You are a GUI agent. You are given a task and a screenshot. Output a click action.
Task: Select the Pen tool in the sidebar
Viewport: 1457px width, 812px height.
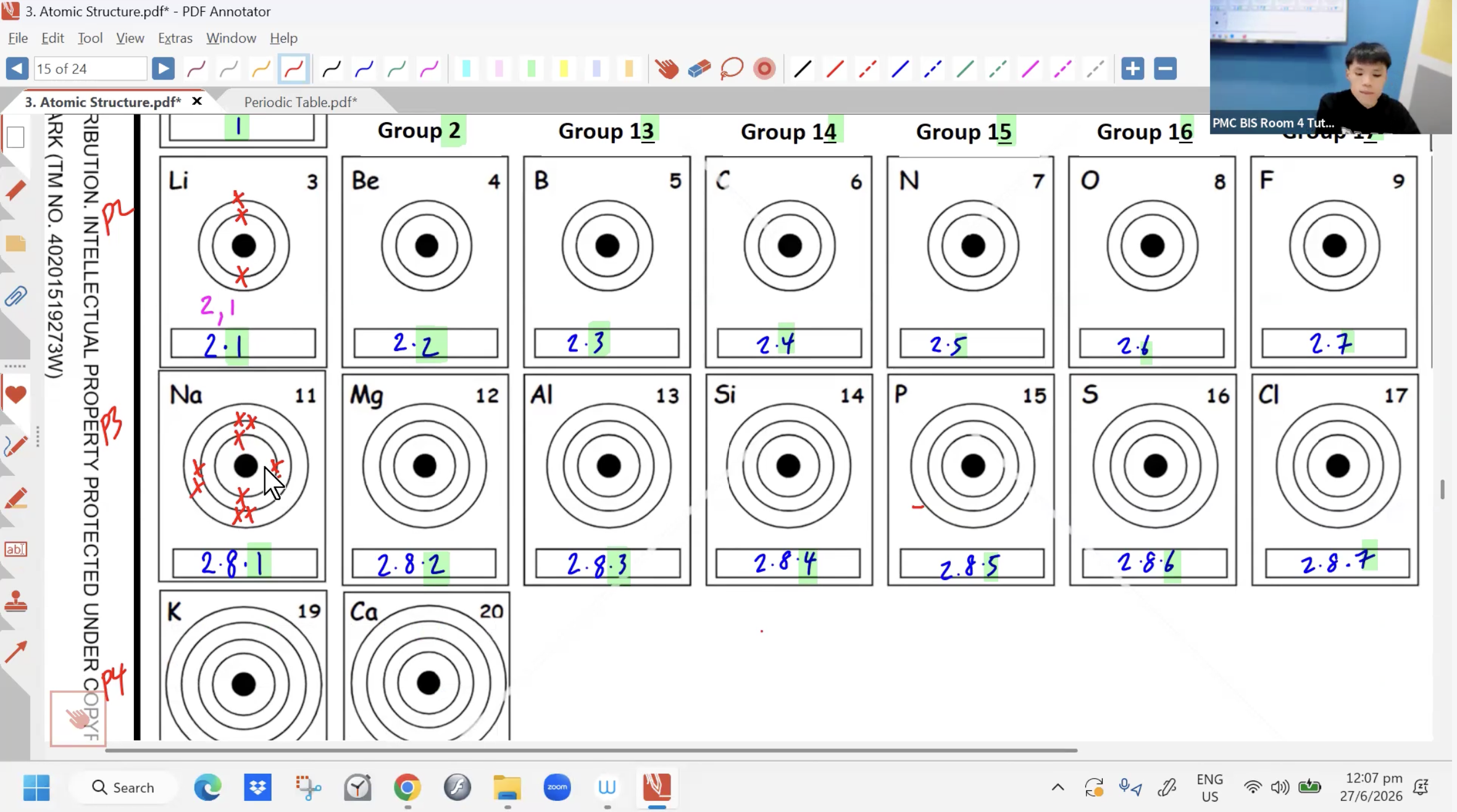point(15,445)
